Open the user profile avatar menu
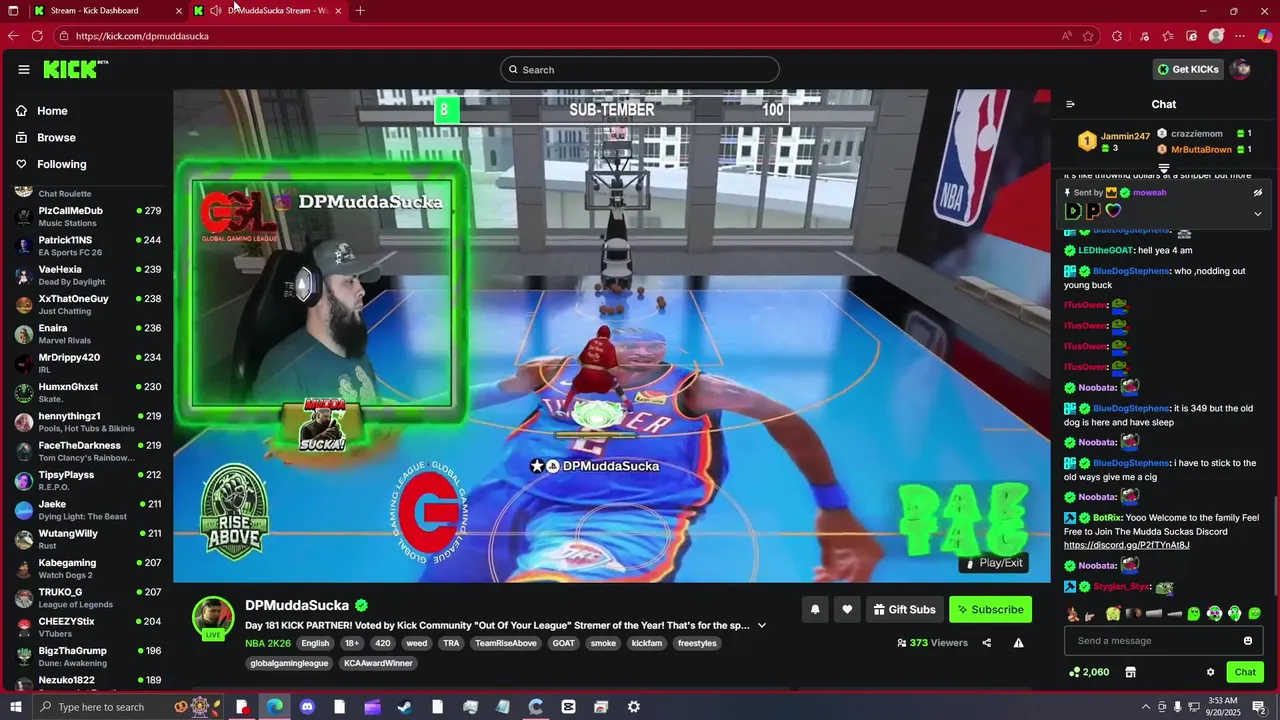The width and height of the screenshot is (1280, 720). [x=1241, y=69]
